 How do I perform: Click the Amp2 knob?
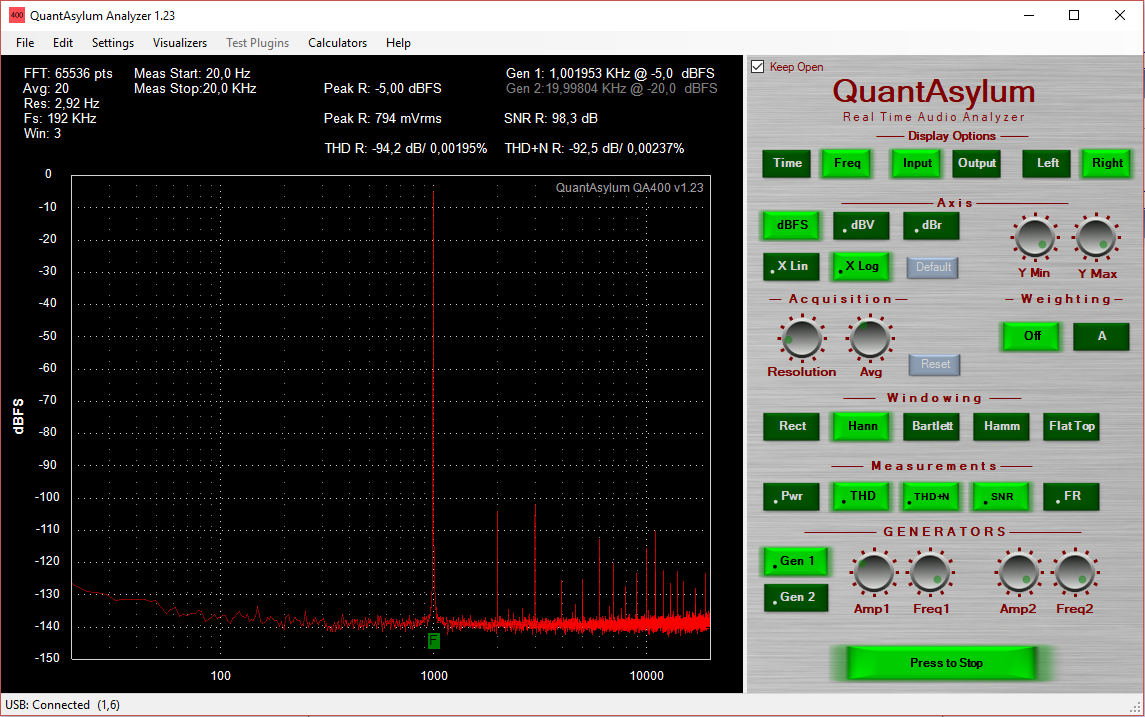pos(1019,572)
